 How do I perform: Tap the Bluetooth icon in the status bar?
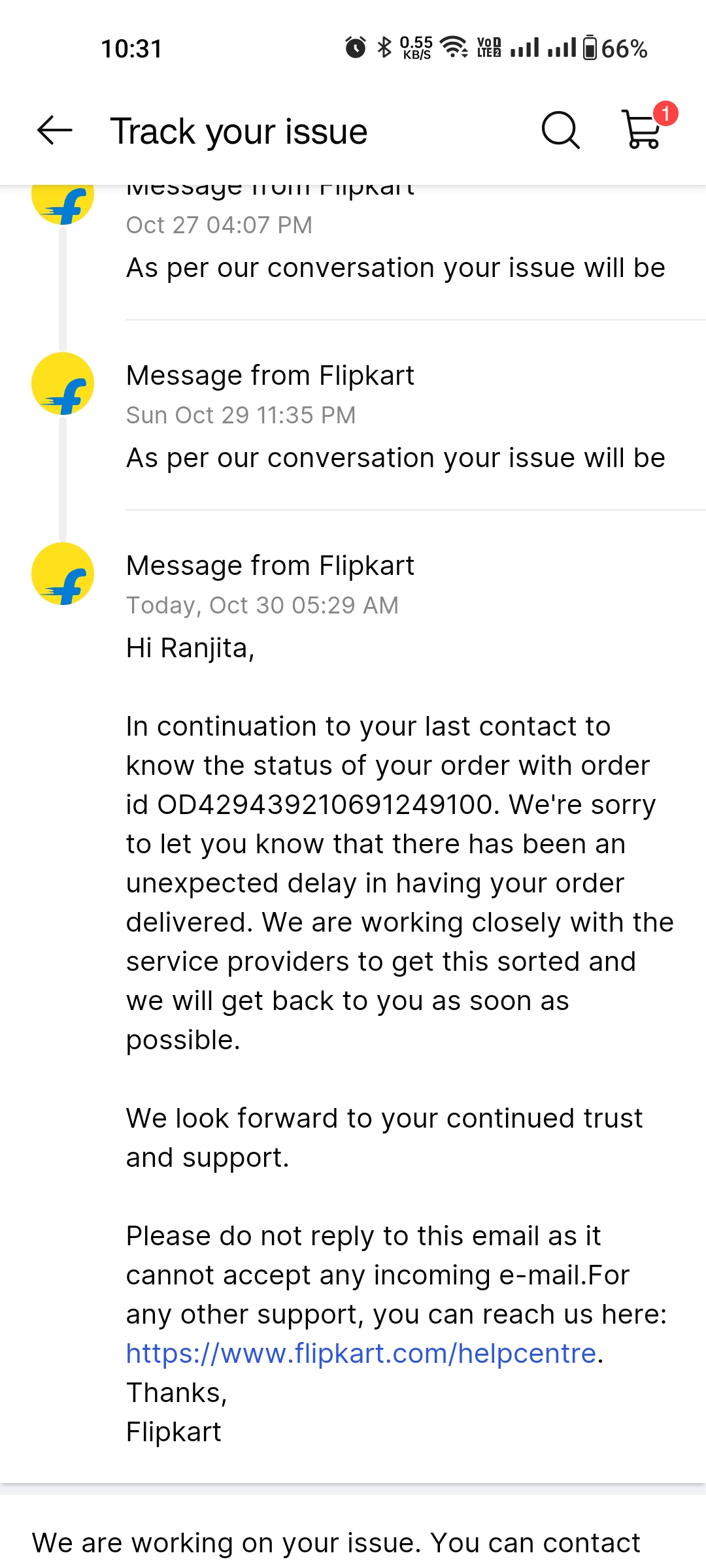coord(384,48)
